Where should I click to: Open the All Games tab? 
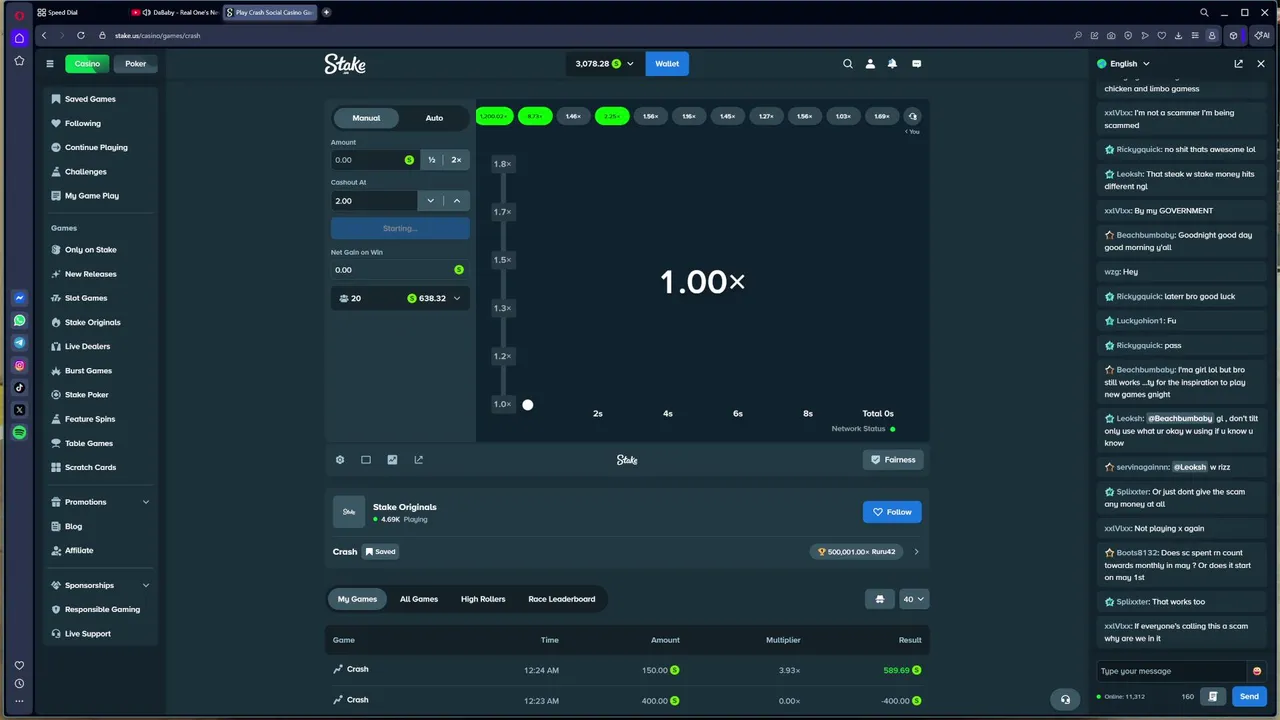coord(419,599)
